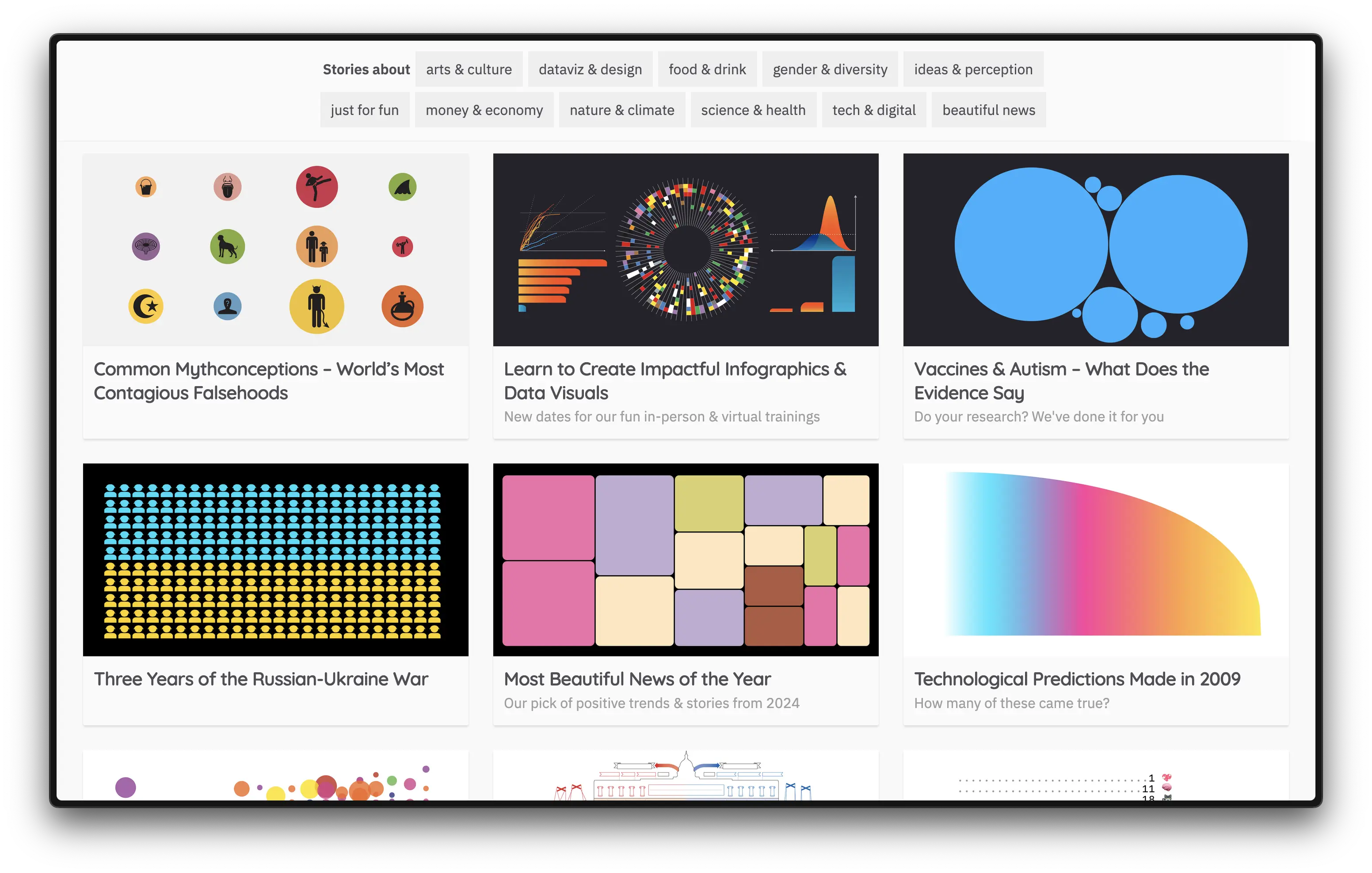Open the food & drink stories
1372x873 pixels.
coord(706,69)
